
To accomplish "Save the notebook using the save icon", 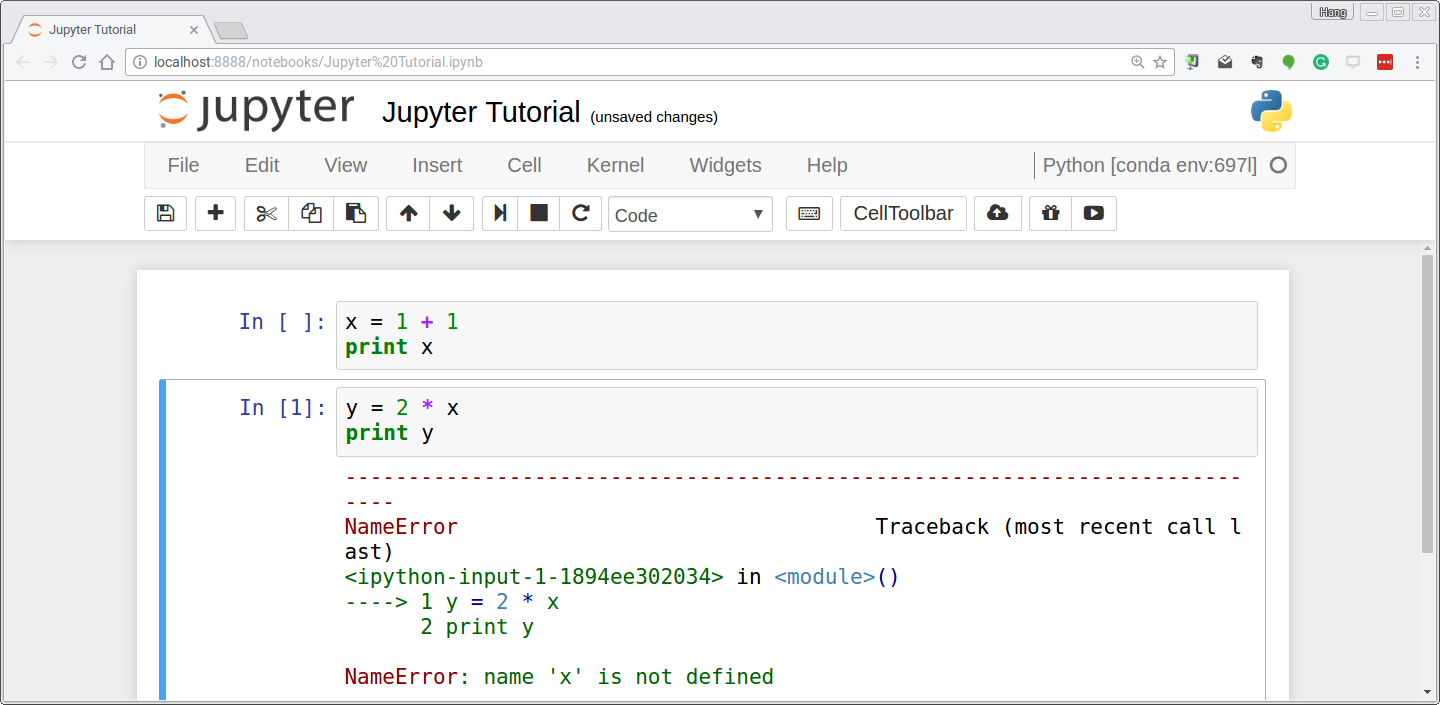I will click(165, 213).
